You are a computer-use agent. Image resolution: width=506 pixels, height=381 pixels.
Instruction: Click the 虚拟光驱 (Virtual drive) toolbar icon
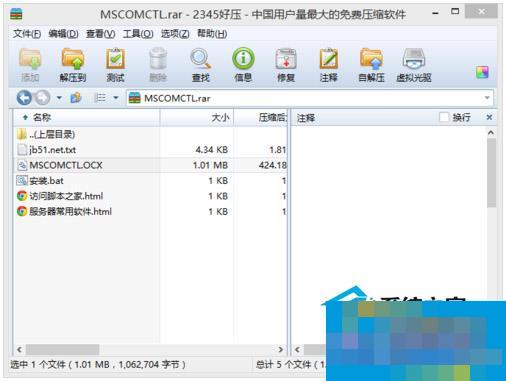coord(414,65)
